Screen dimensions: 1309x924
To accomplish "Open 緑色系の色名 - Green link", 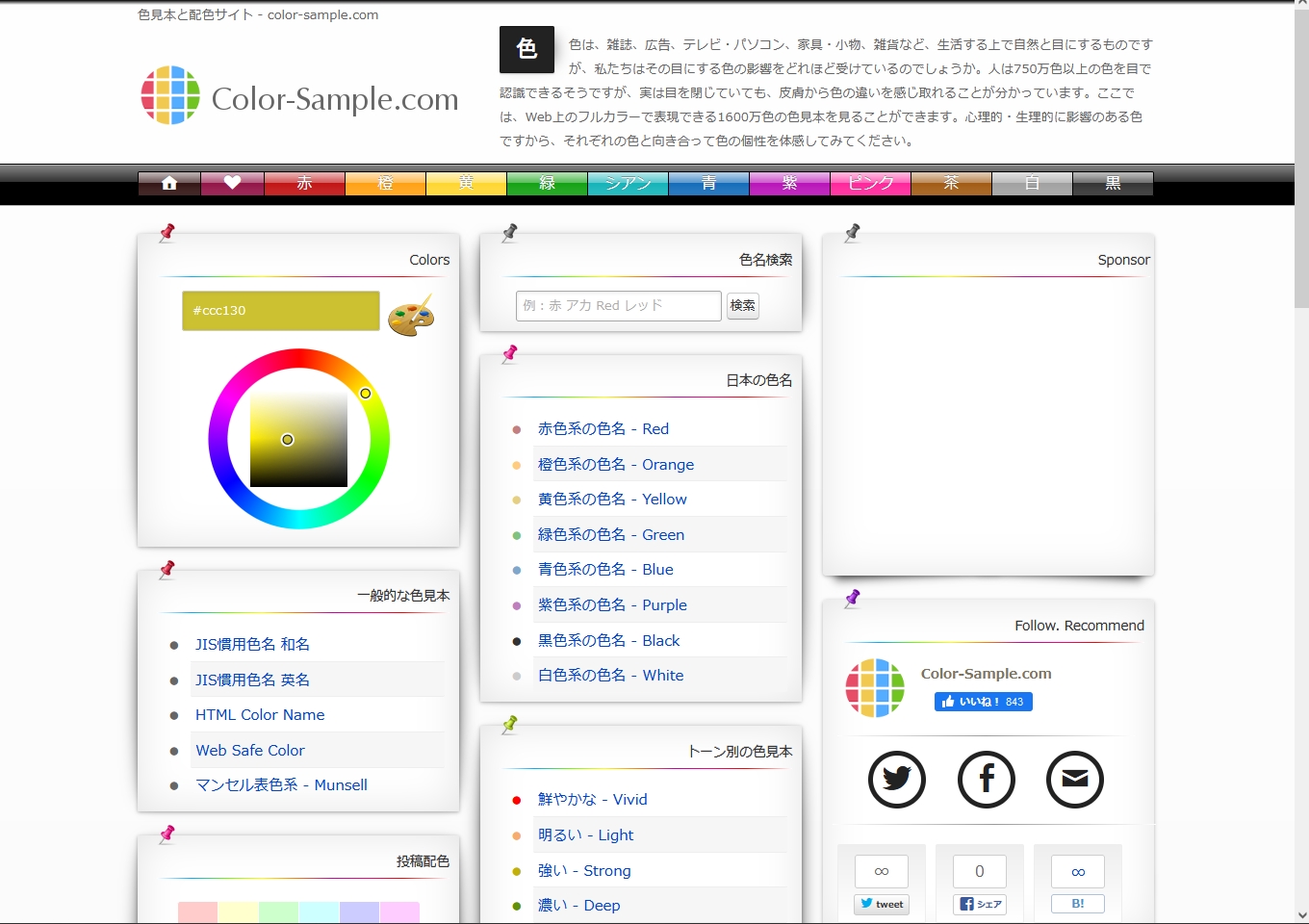I will (x=611, y=534).
